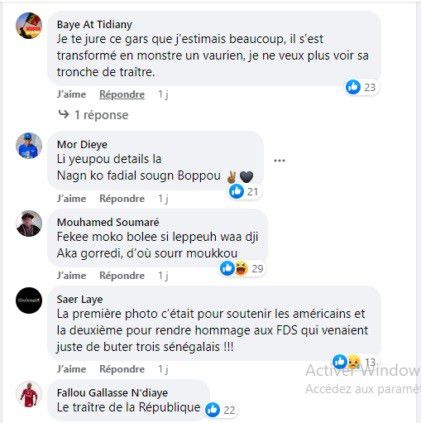421x423 pixels.
Task: Open Saer Laye's black profile avatar
Action: pos(29,300)
